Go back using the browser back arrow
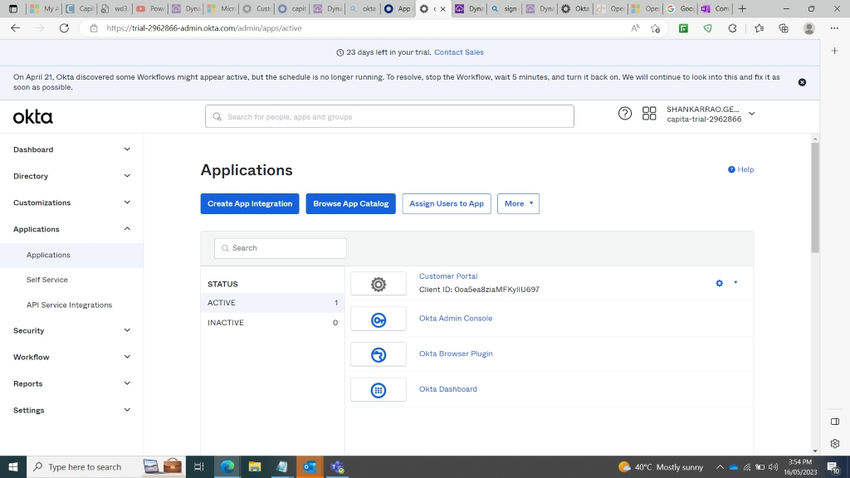Viewport: 850px width, 478px height. tap(15, 28)
